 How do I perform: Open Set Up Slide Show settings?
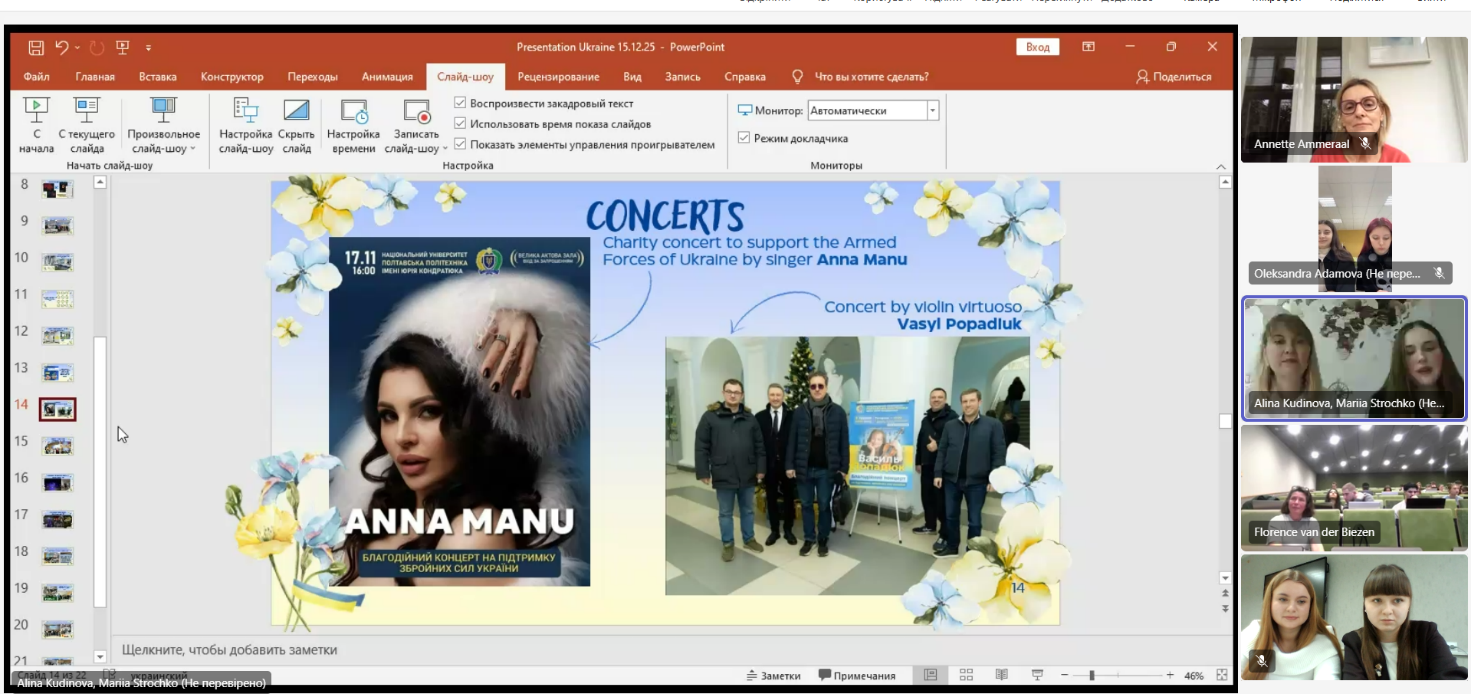tap(245, 110)
